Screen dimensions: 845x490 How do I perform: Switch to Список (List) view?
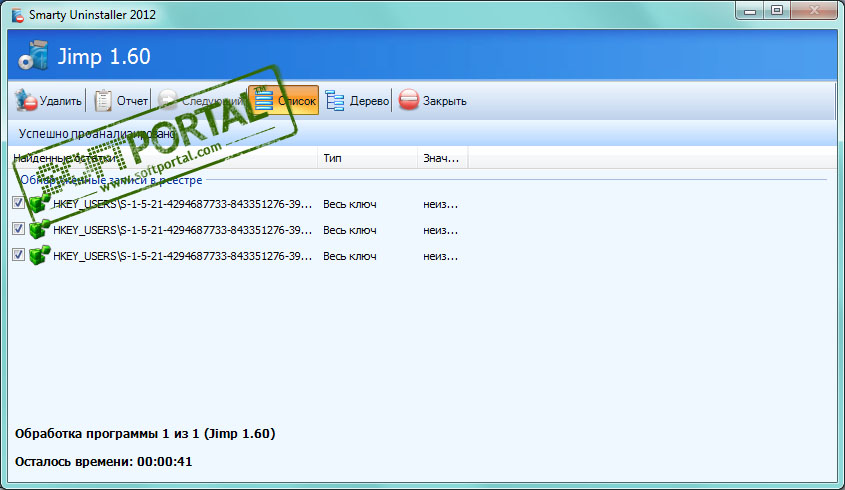[284, 101]
